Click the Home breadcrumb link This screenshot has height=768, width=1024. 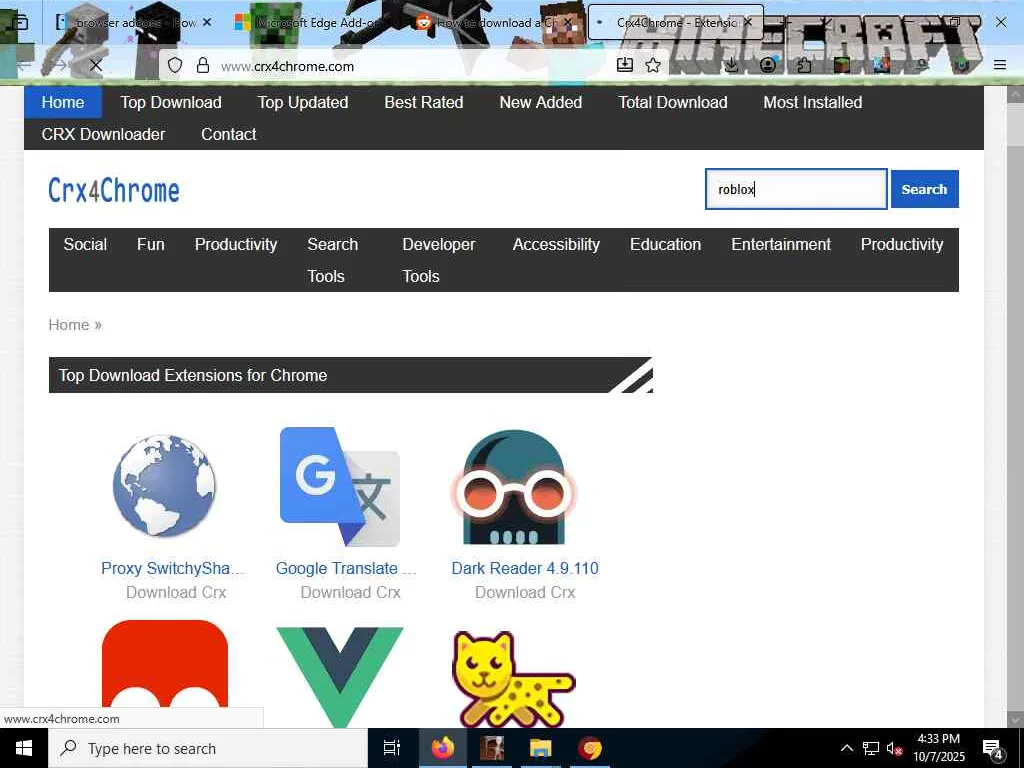tap(69, 325)
